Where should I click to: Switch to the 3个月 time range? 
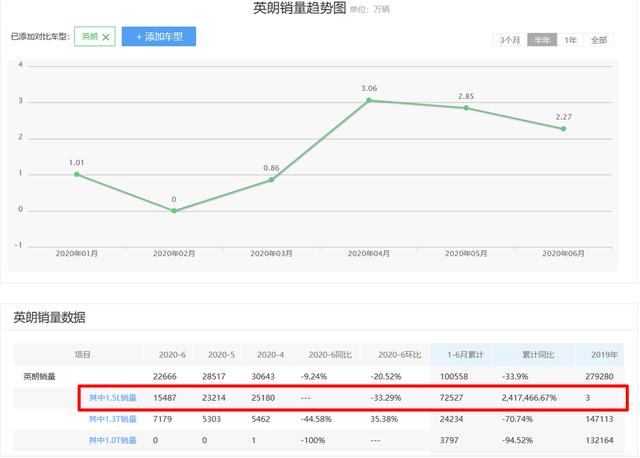[x=508, y=40]
